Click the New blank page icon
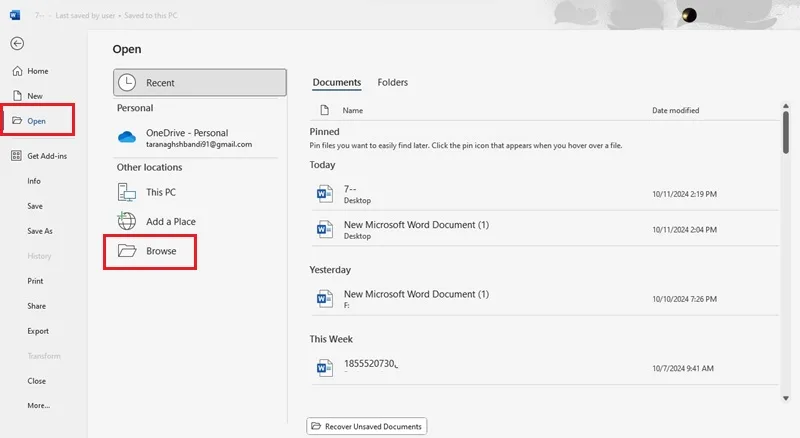Screen dimensions: 800x438 pos(17,96)
